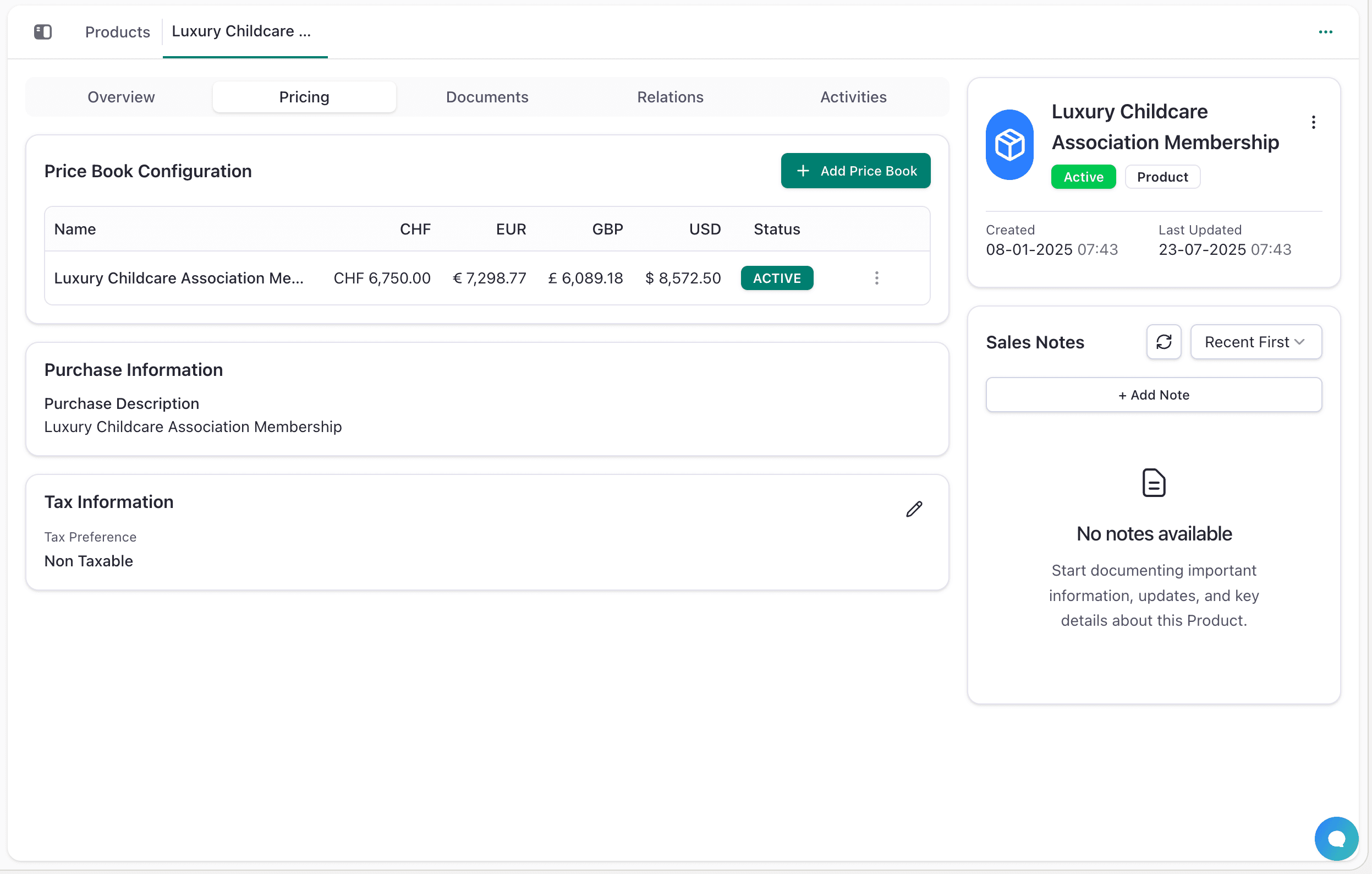The height and width of the screenshot is (874, 1372).
Task: Expand the Recent First sort dropdown
Action: coord(1256,341)
